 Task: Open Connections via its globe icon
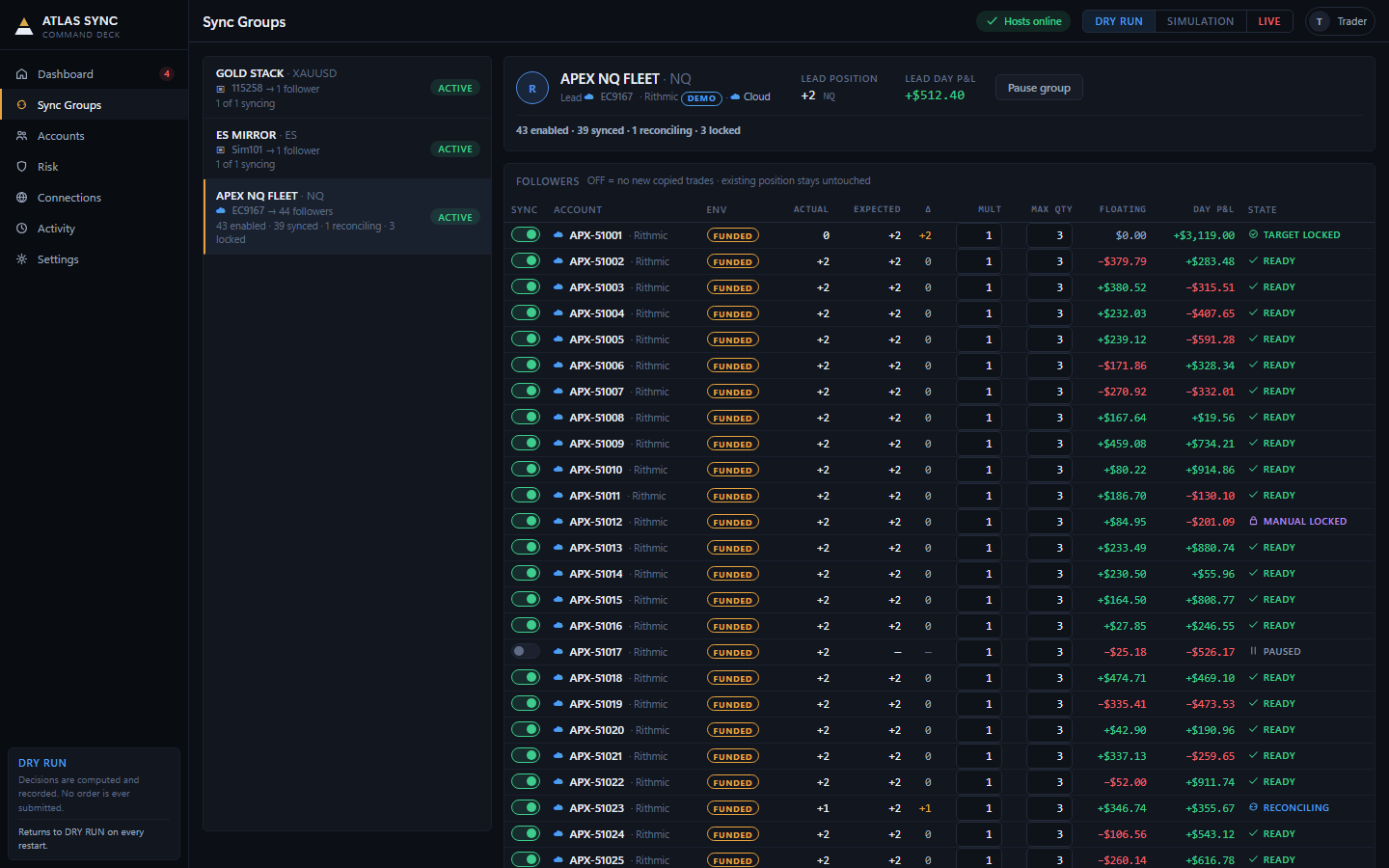(x=21, y=198)
